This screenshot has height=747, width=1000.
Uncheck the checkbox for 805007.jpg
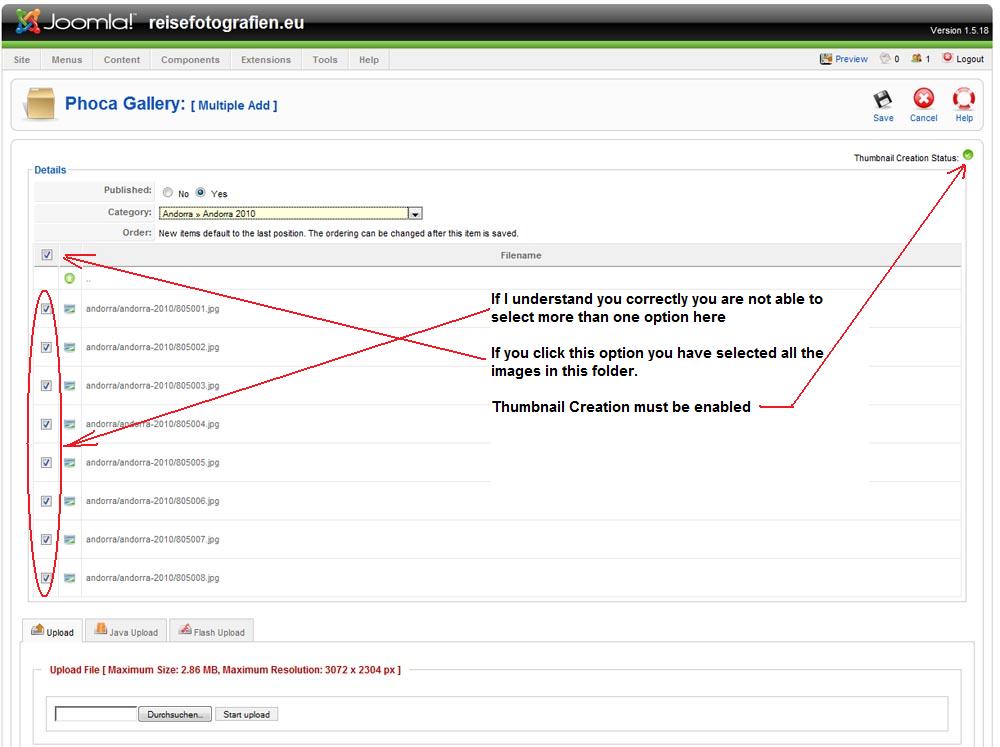coord(47,540)
